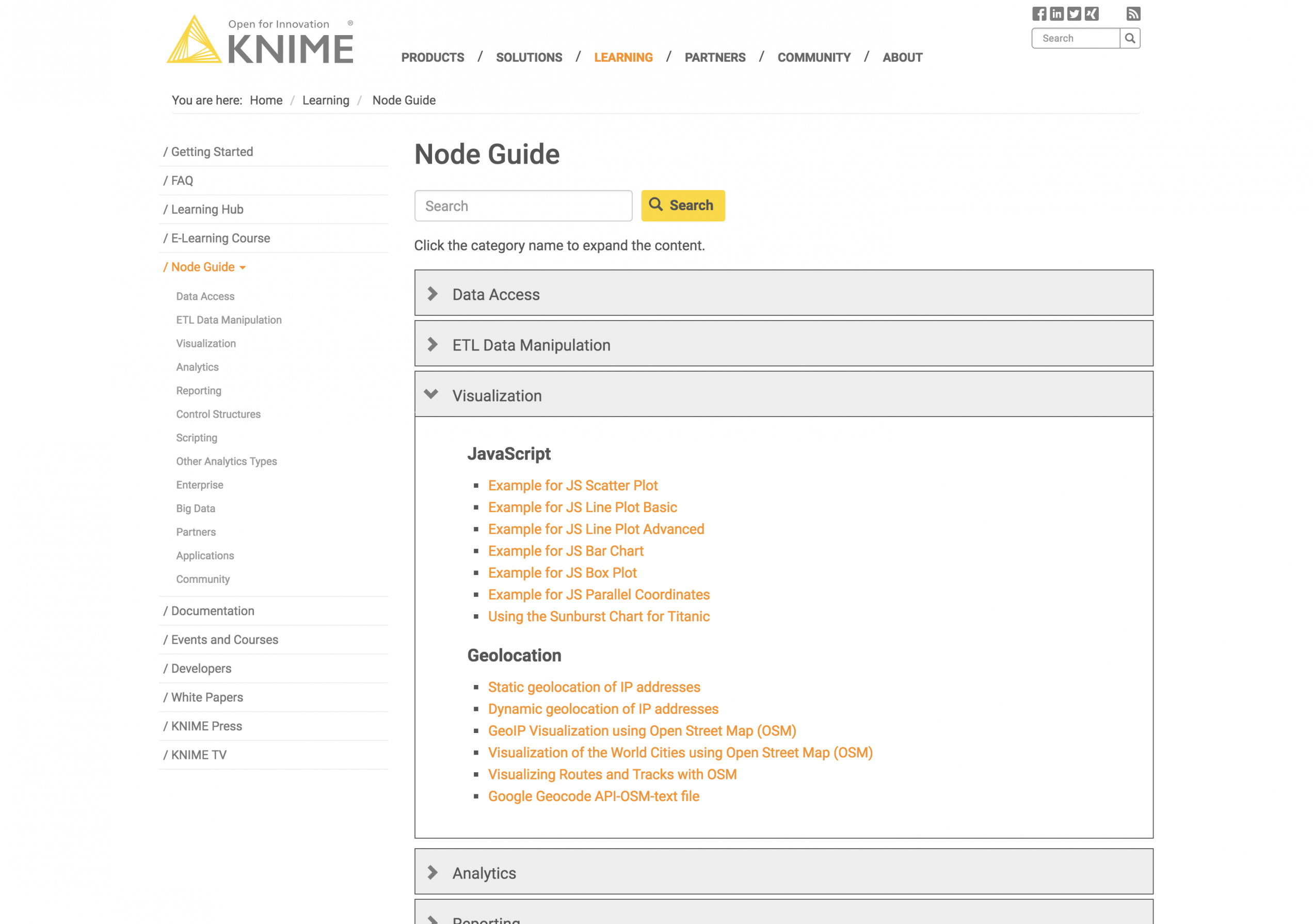Expand the ETL Data Manipulation category
This screenshot has height=924, width=1313.
coord(531,345)
